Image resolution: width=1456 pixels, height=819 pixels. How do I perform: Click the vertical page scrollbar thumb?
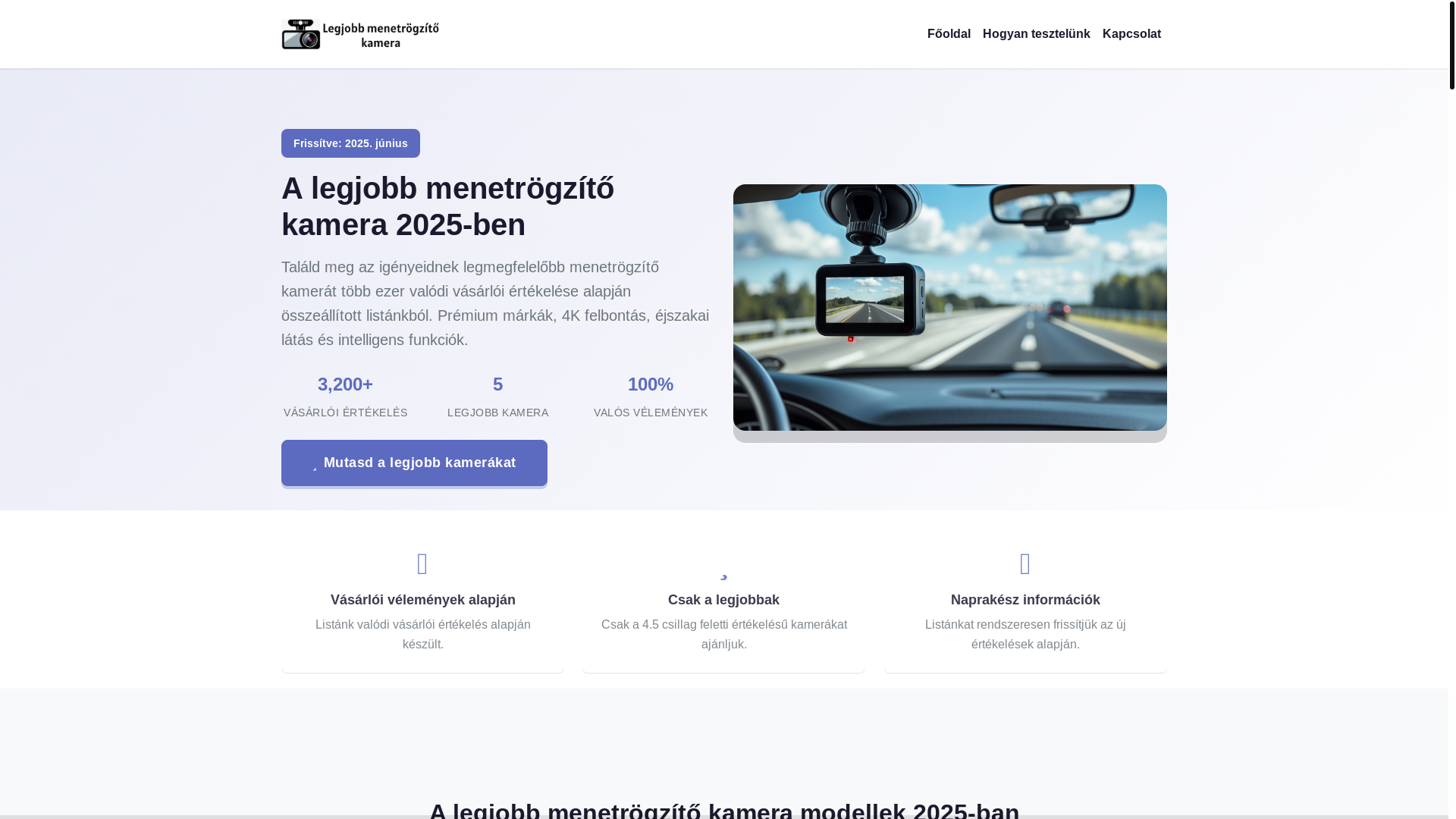tap(1451, 45)
